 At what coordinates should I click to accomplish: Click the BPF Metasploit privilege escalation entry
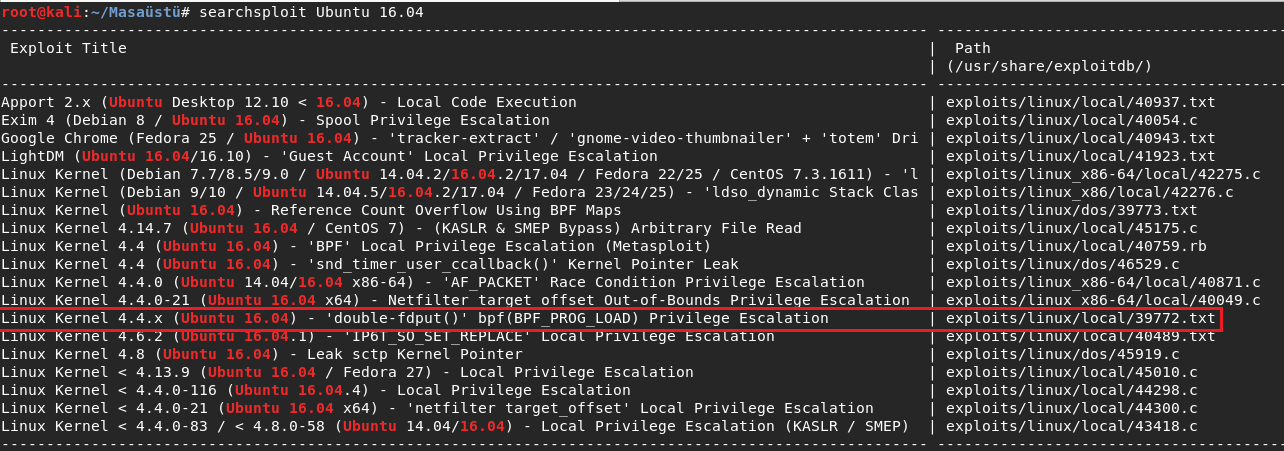pyautogui.click(x=356, y=246)
